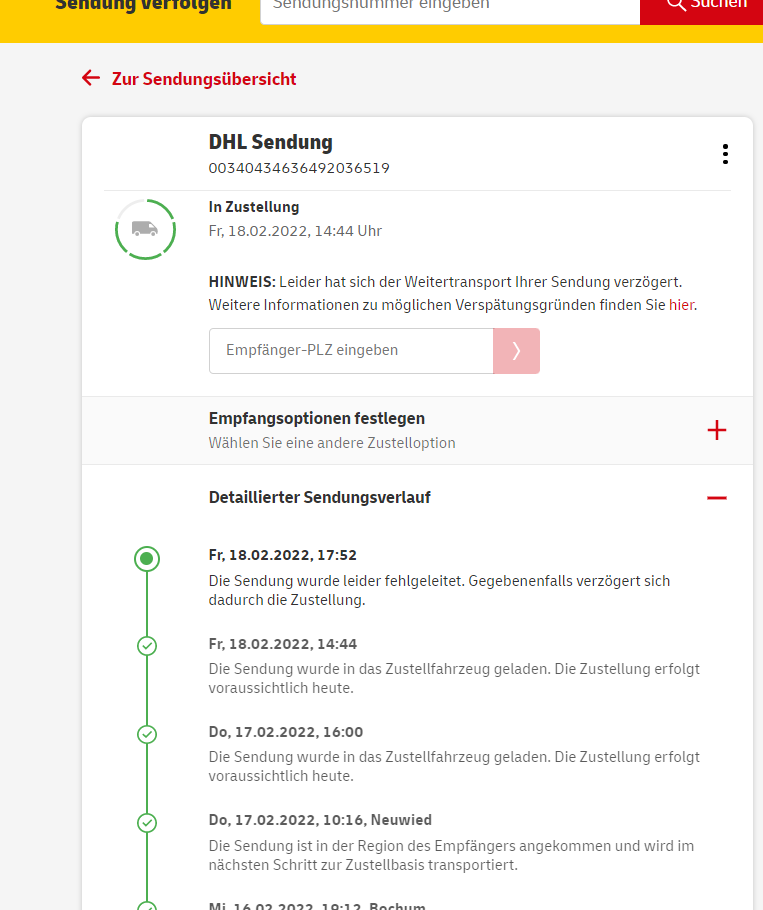Open the 'hier' delay reasons link

681,305
